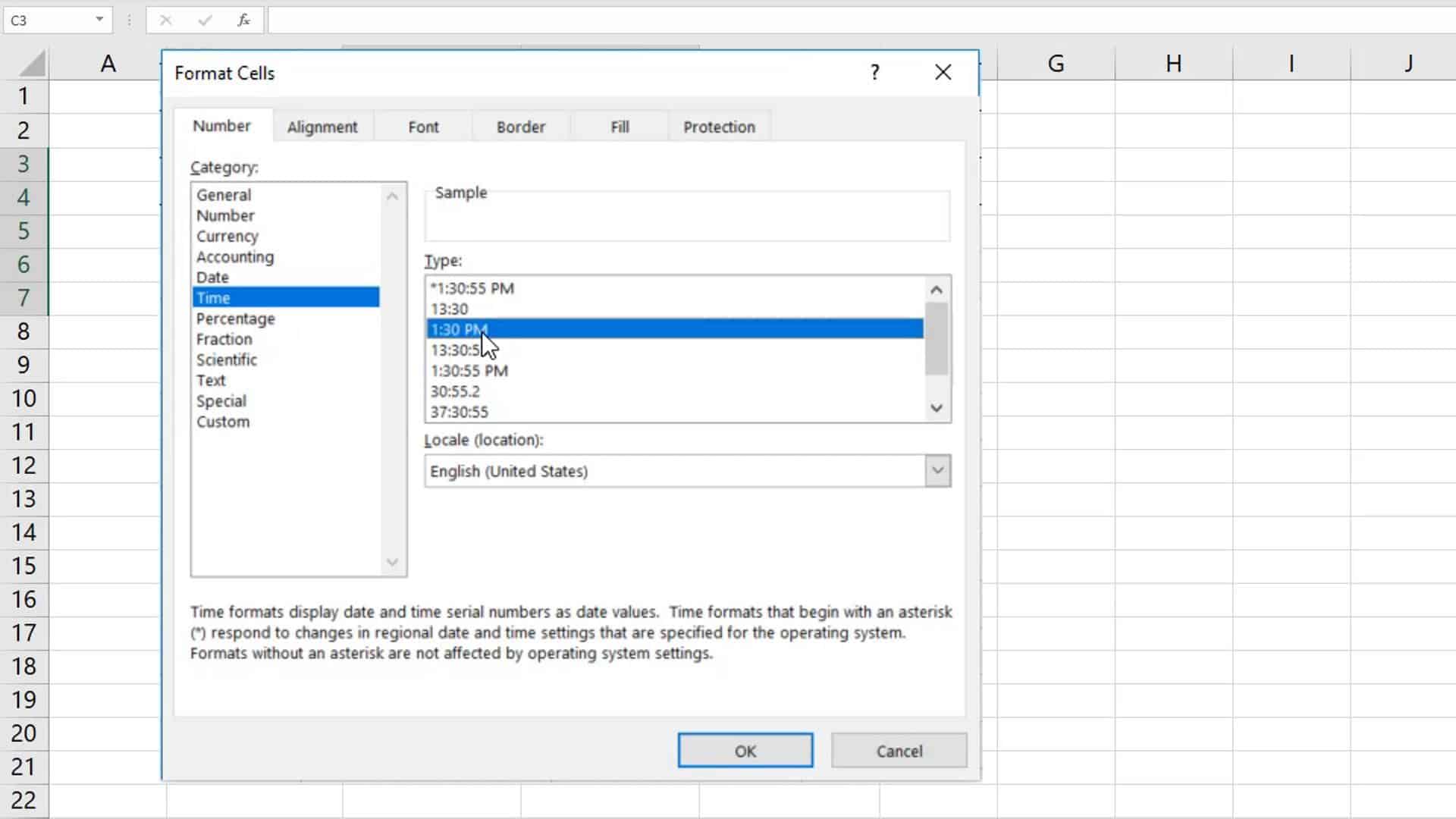Viewport: 1456px width, 819px height.
Task: Click the Cancel button
Action: pos(899,750)
